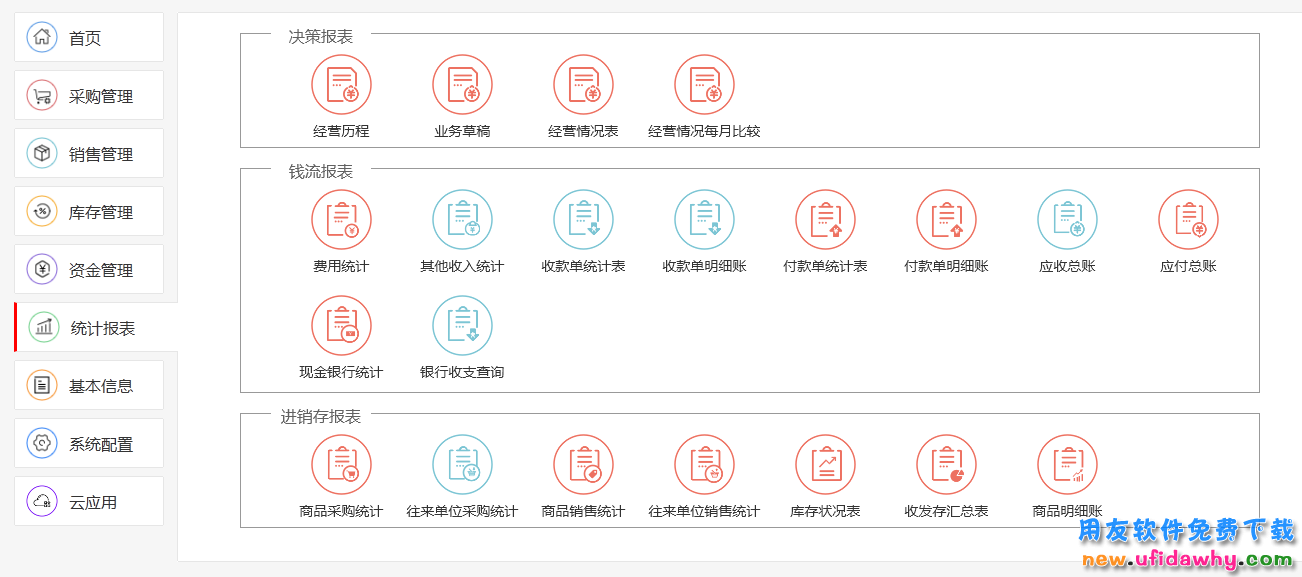Switch to 采购管理 in the sidebar
The height and width of the screenshot is (577, 1302).
(89, 96)
